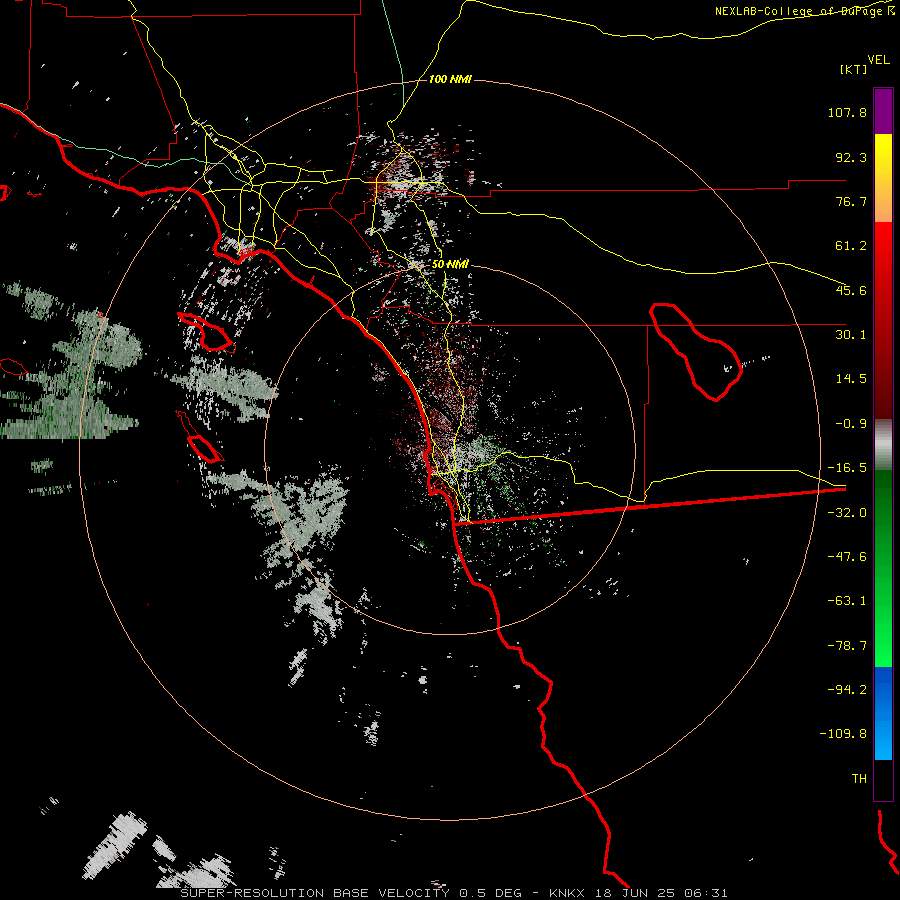Click the yellow-orange segment of color bar
The width and height of the screenshot is (900, 900).
883,178
